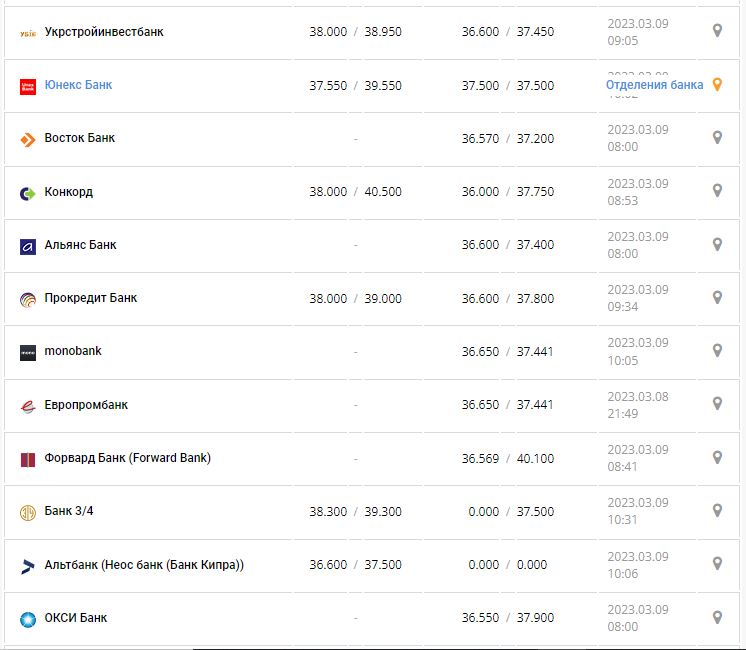Open the location pin for Восток Банк
The width and height of the screenshot is (746, 650).
[x=717, y=137]
